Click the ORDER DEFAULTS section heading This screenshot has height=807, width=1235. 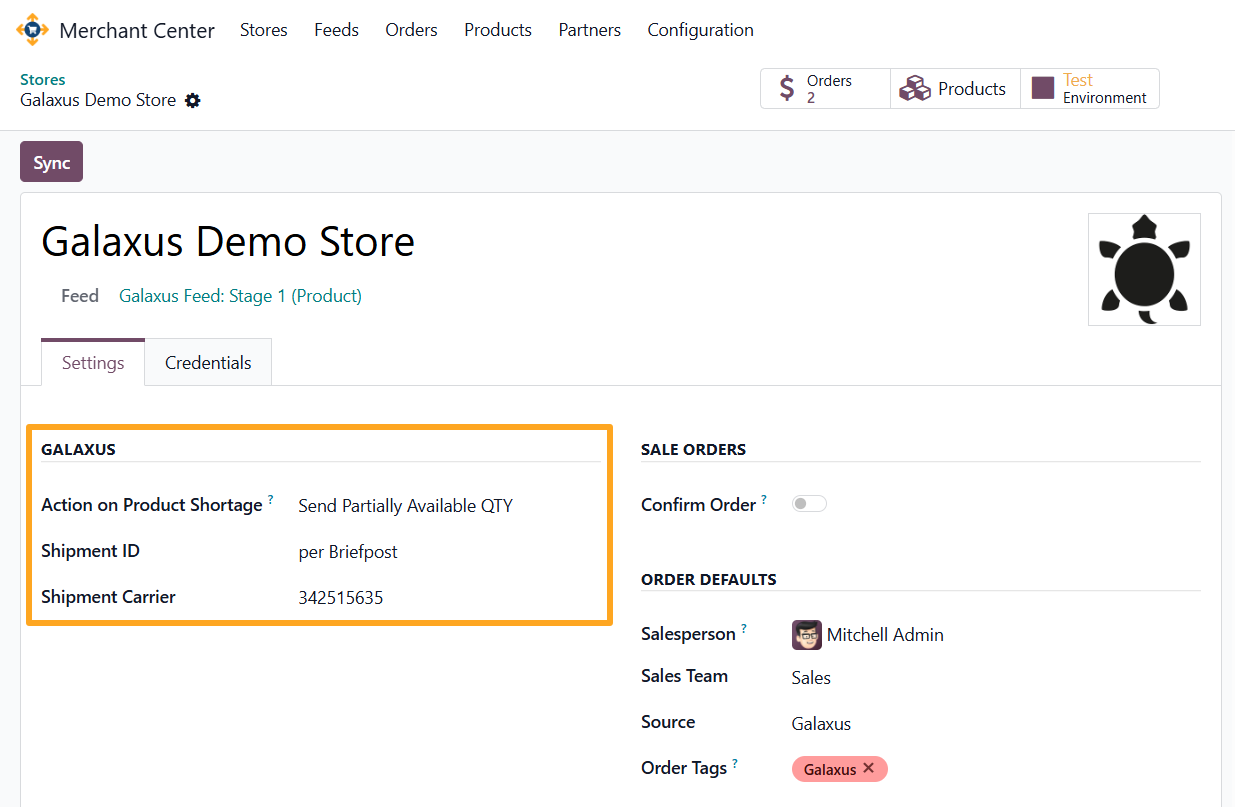(x=709, y=580)
